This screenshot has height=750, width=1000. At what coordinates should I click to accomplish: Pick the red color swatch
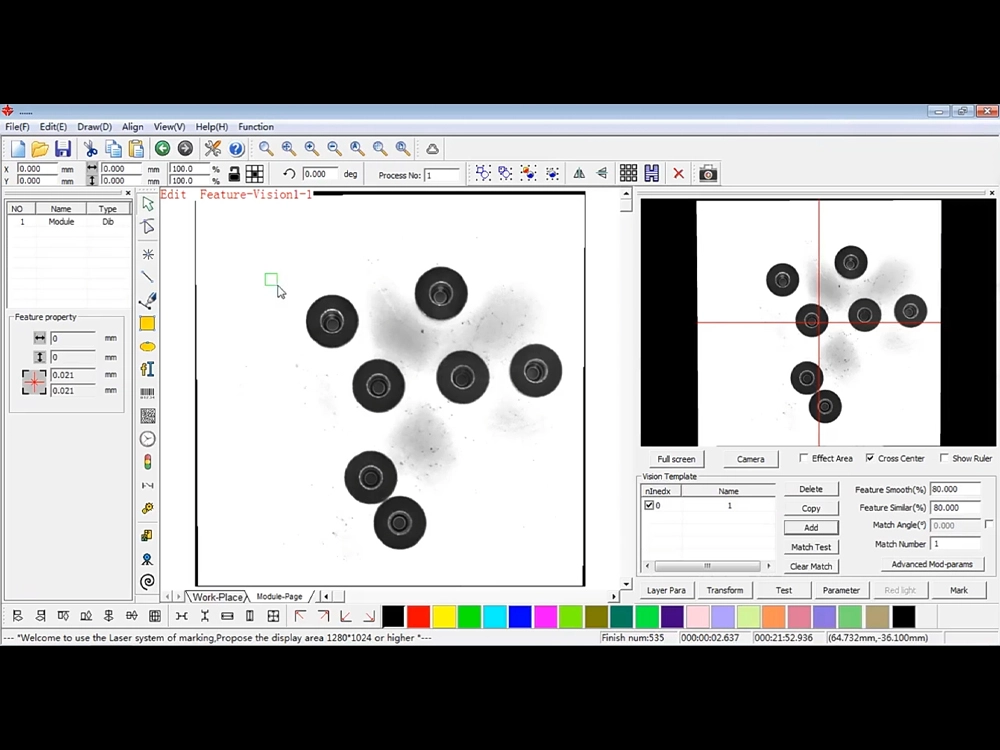419,616
